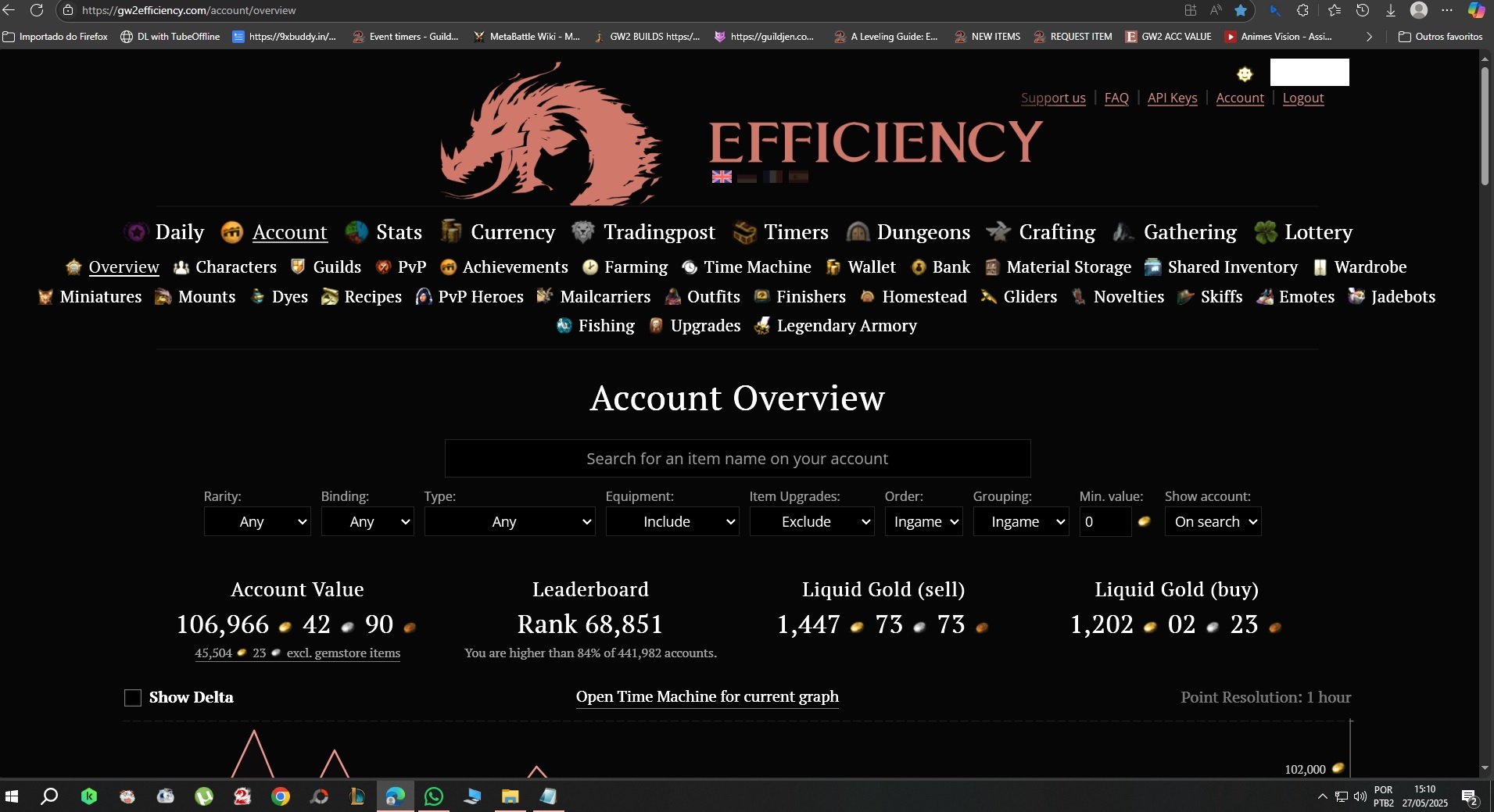Open the Binding dropdown
The width and height of the screenshot is (1494, 812).
(367, 521)
